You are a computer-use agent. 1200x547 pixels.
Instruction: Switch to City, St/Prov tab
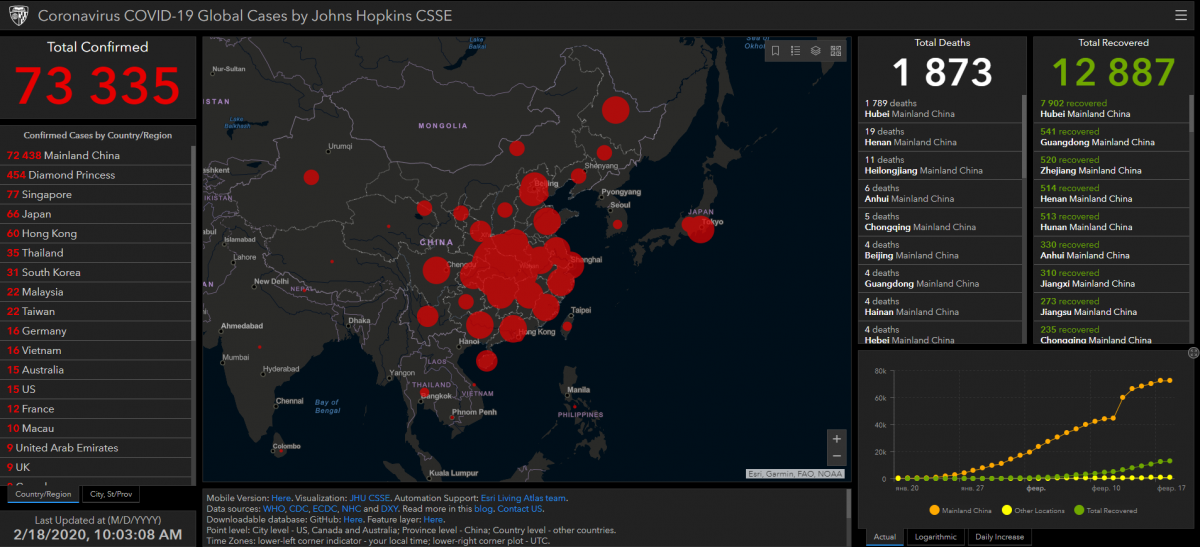[111, 494]
